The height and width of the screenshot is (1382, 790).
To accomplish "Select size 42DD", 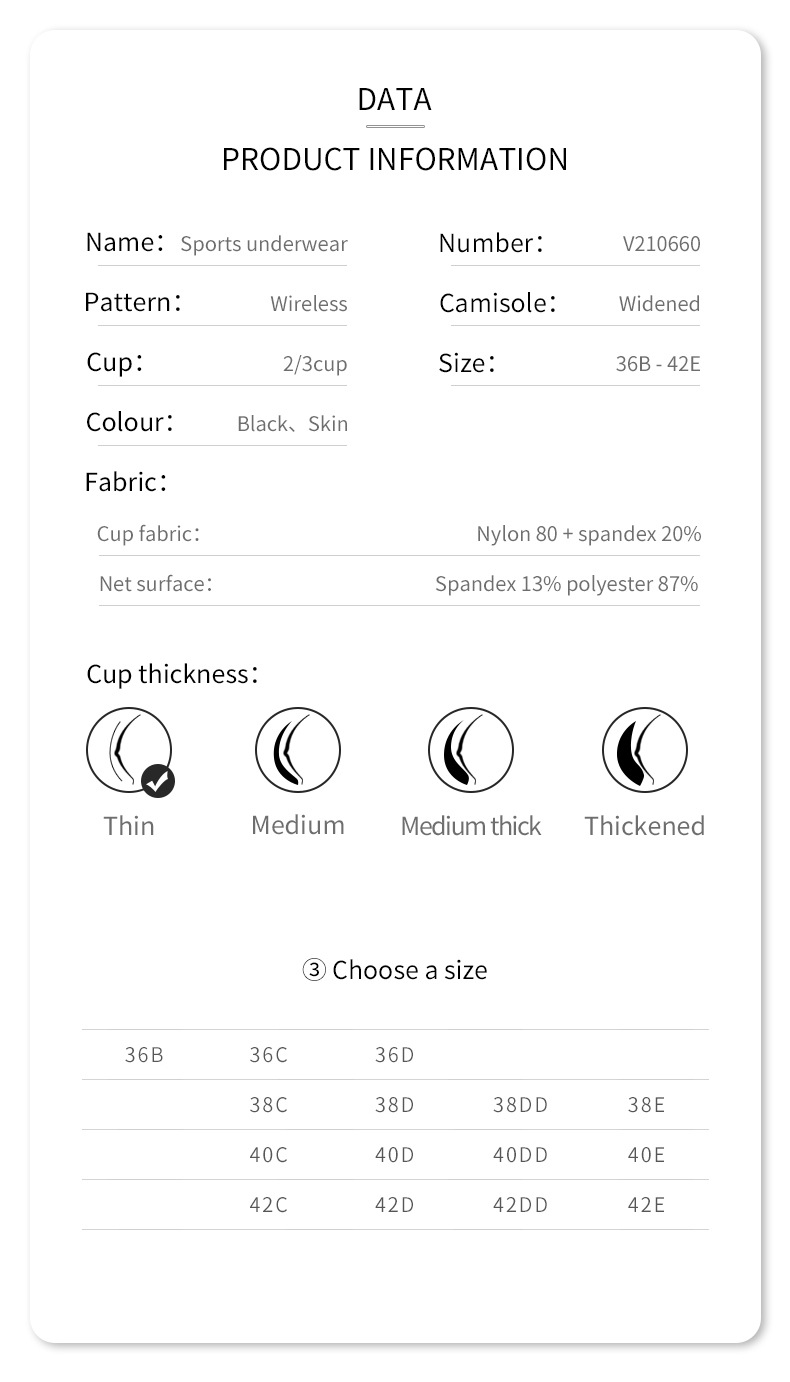I will (x=520, y=1205).
